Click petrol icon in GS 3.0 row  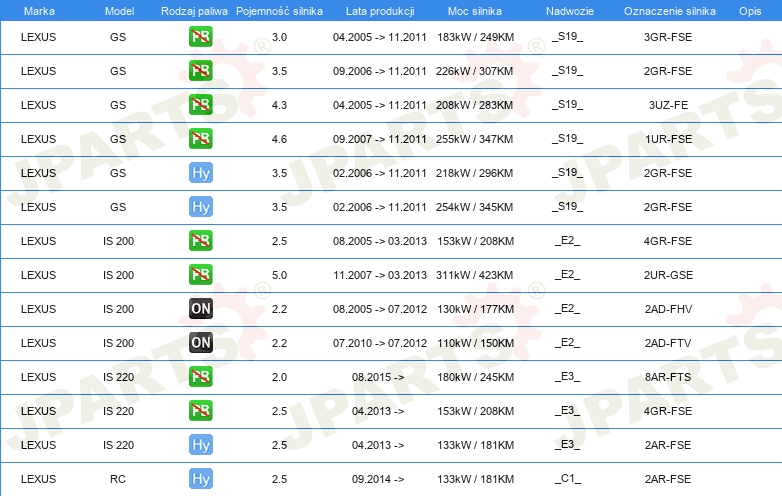200,37
